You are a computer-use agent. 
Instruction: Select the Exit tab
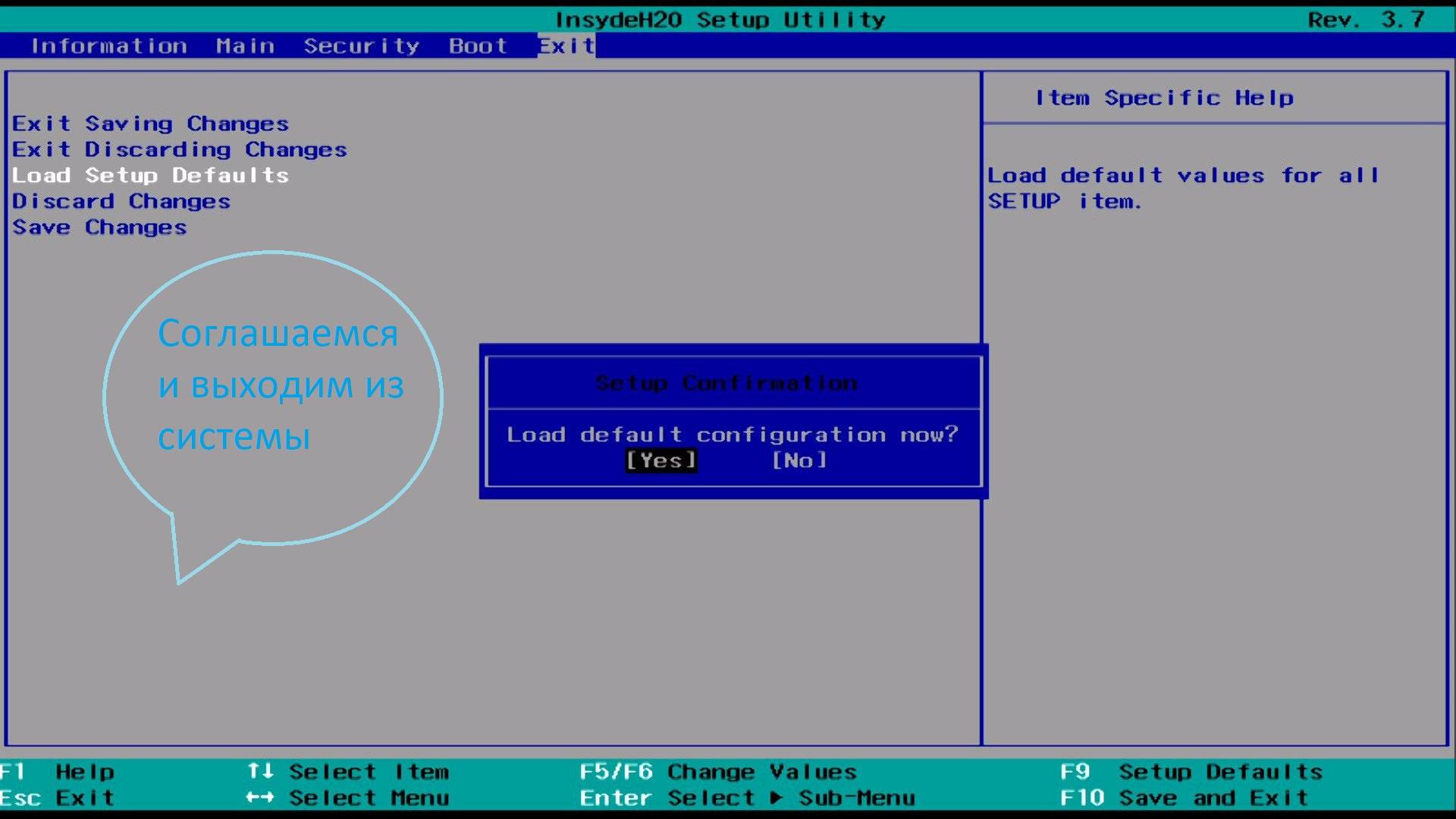pyautogui.click(x=566, y=46)
